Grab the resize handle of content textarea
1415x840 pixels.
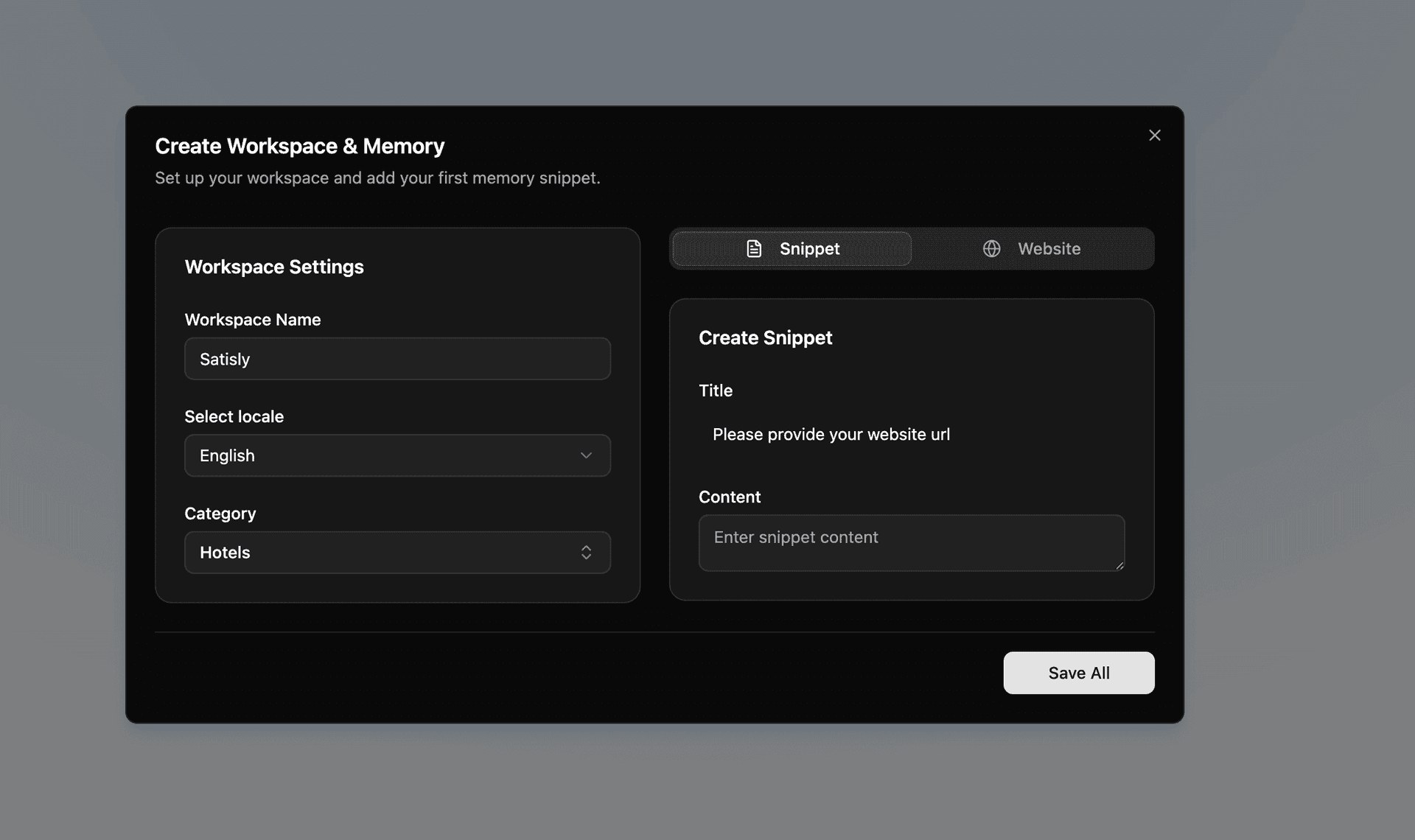click(x=1119, y=566)
